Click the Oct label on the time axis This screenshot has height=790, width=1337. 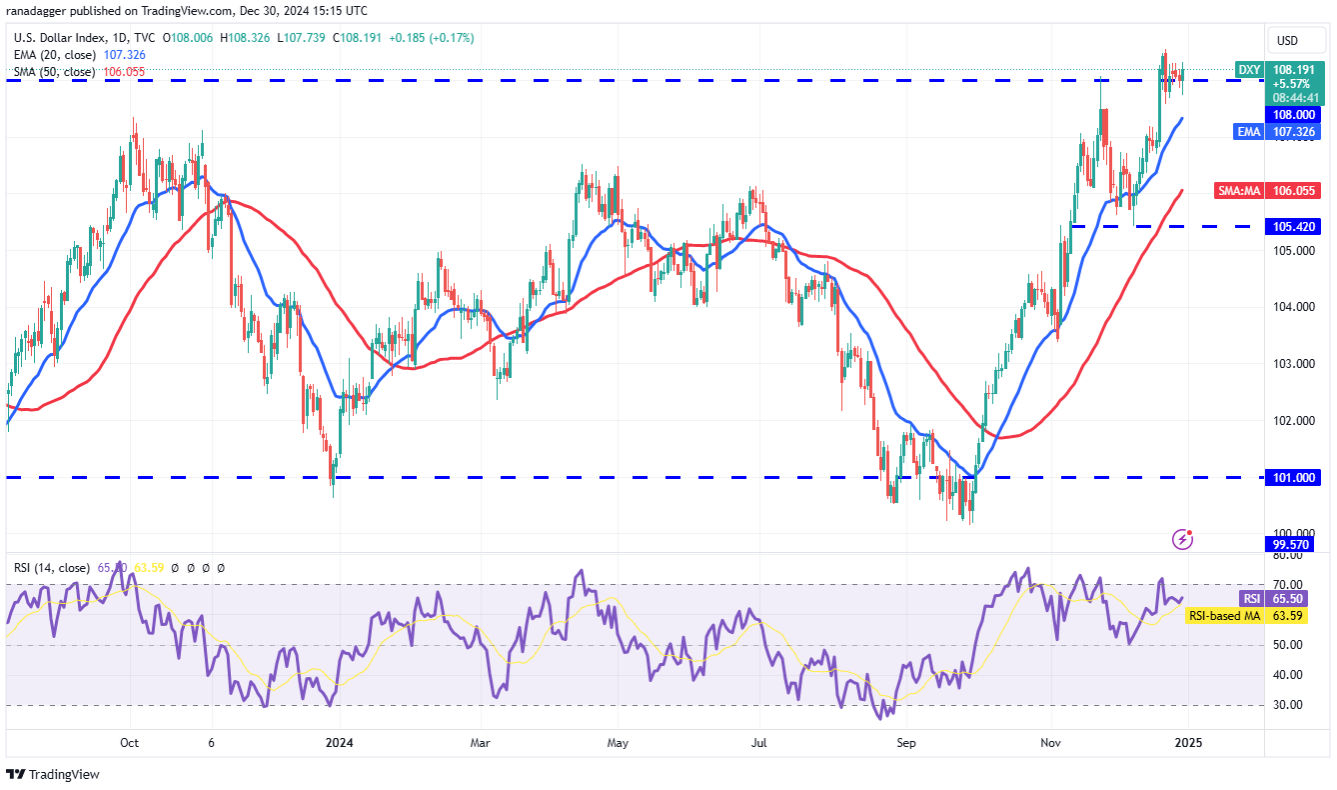pos(129,744)
